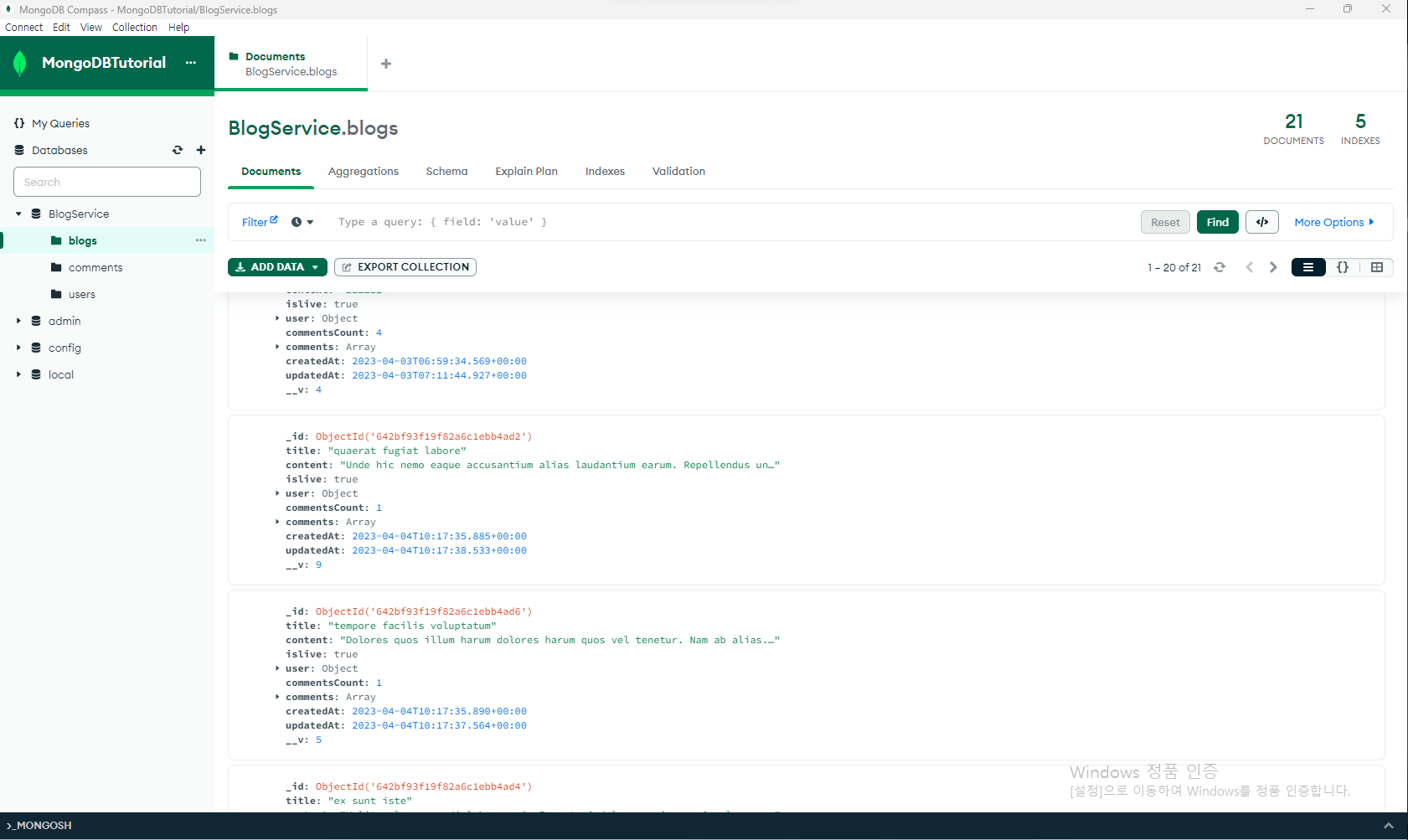
Task: Click the Find button
Action: click(x=1218, y=222)
